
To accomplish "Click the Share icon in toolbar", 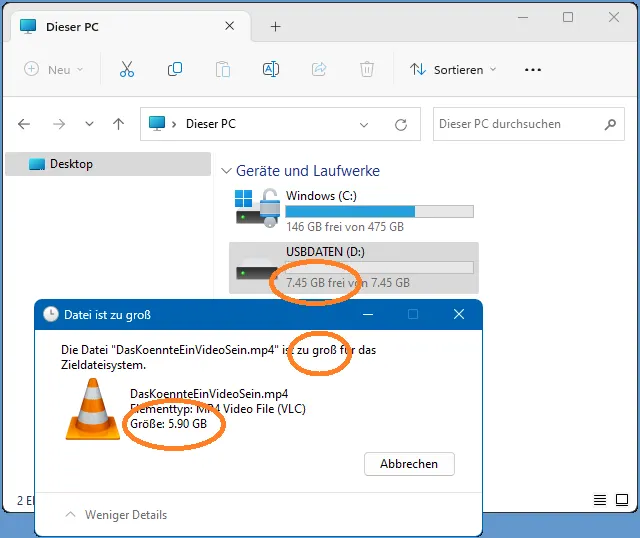I will (x=319, y=69).
